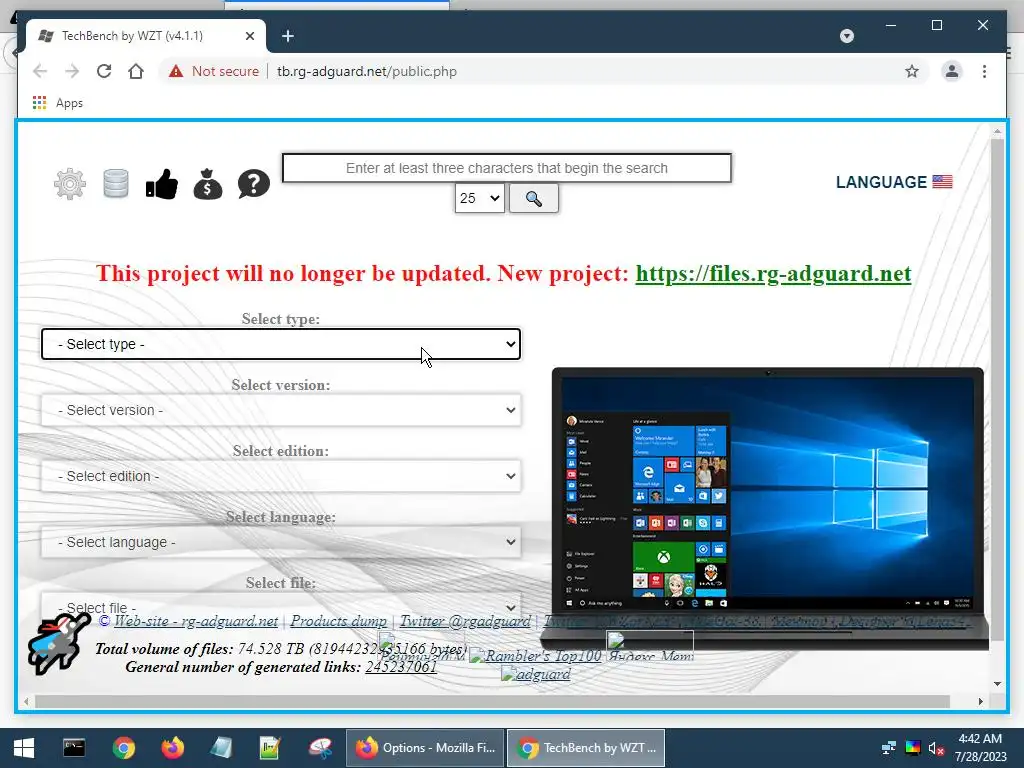1024x768 pixels.
Task: Open the Rambler's Top100 link
Action: (536, 656)
